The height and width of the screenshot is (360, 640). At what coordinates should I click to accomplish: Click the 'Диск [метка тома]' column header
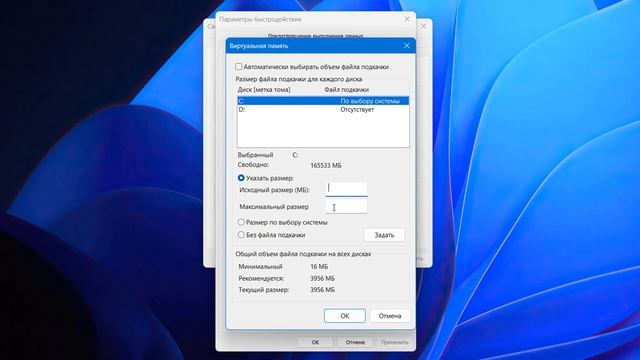click(264, 89)
